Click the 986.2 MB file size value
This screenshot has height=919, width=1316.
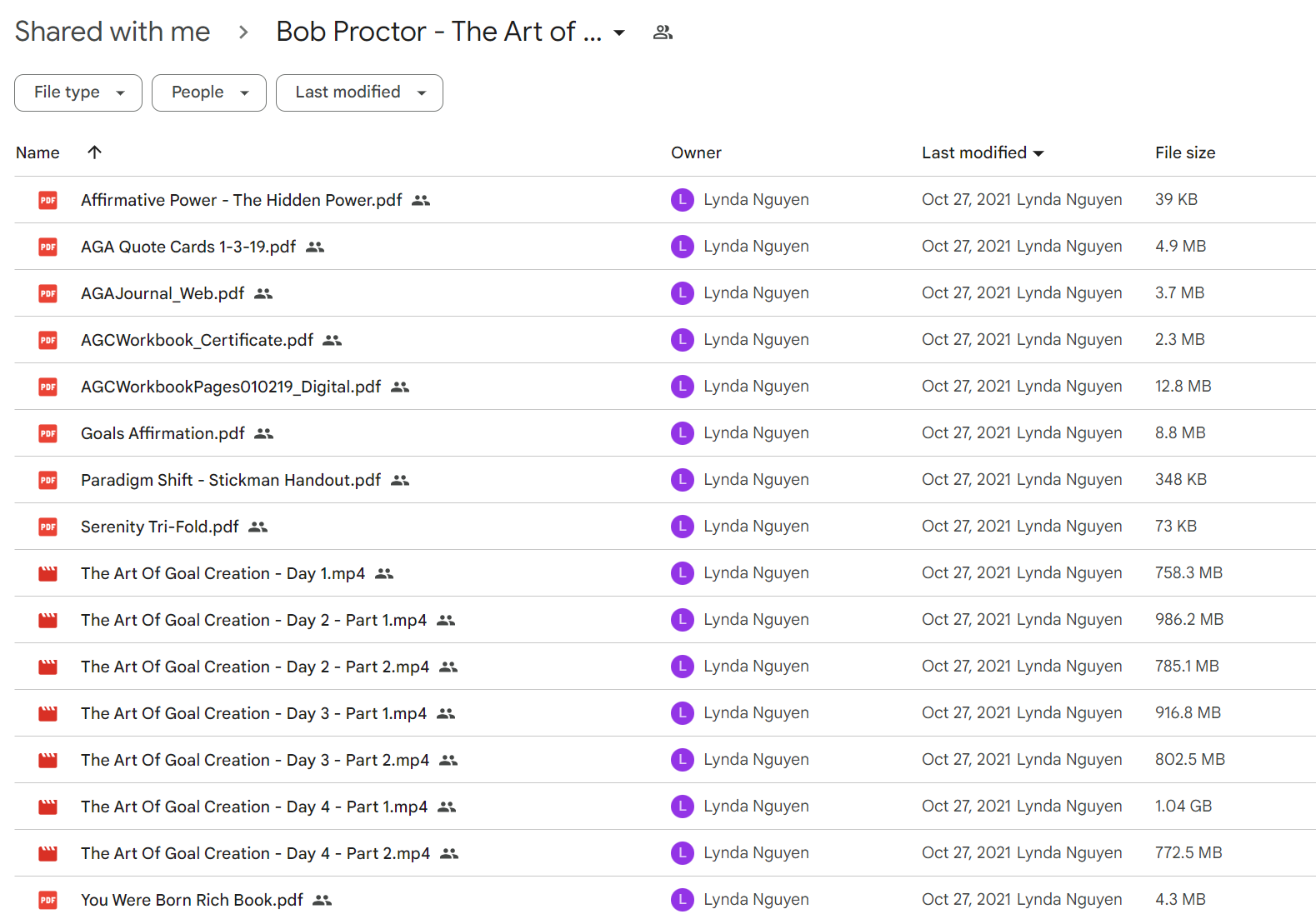pos(1189,619)
